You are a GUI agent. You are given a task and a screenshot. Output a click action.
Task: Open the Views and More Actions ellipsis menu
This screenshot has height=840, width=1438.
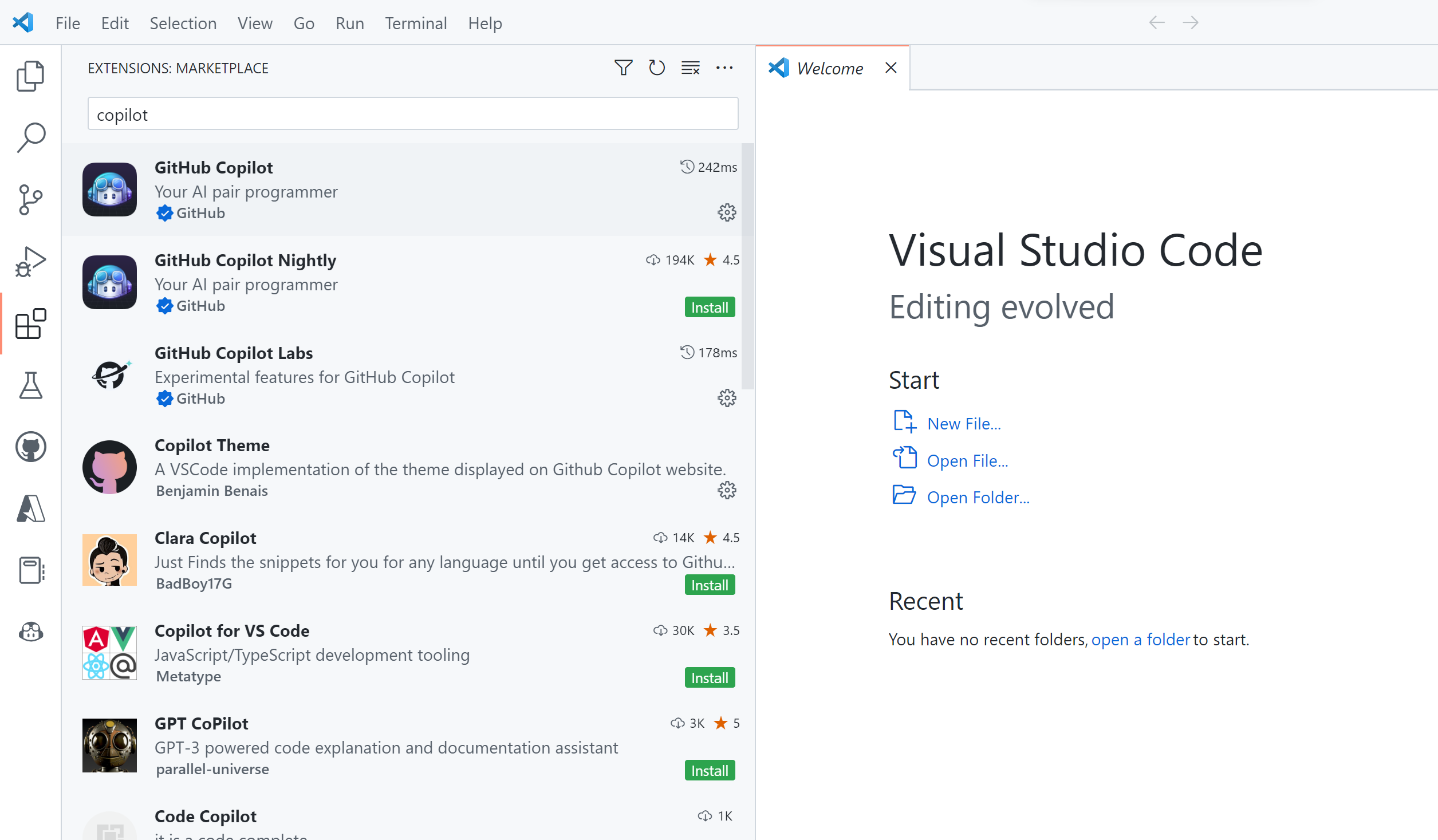[x=724, y=68]
